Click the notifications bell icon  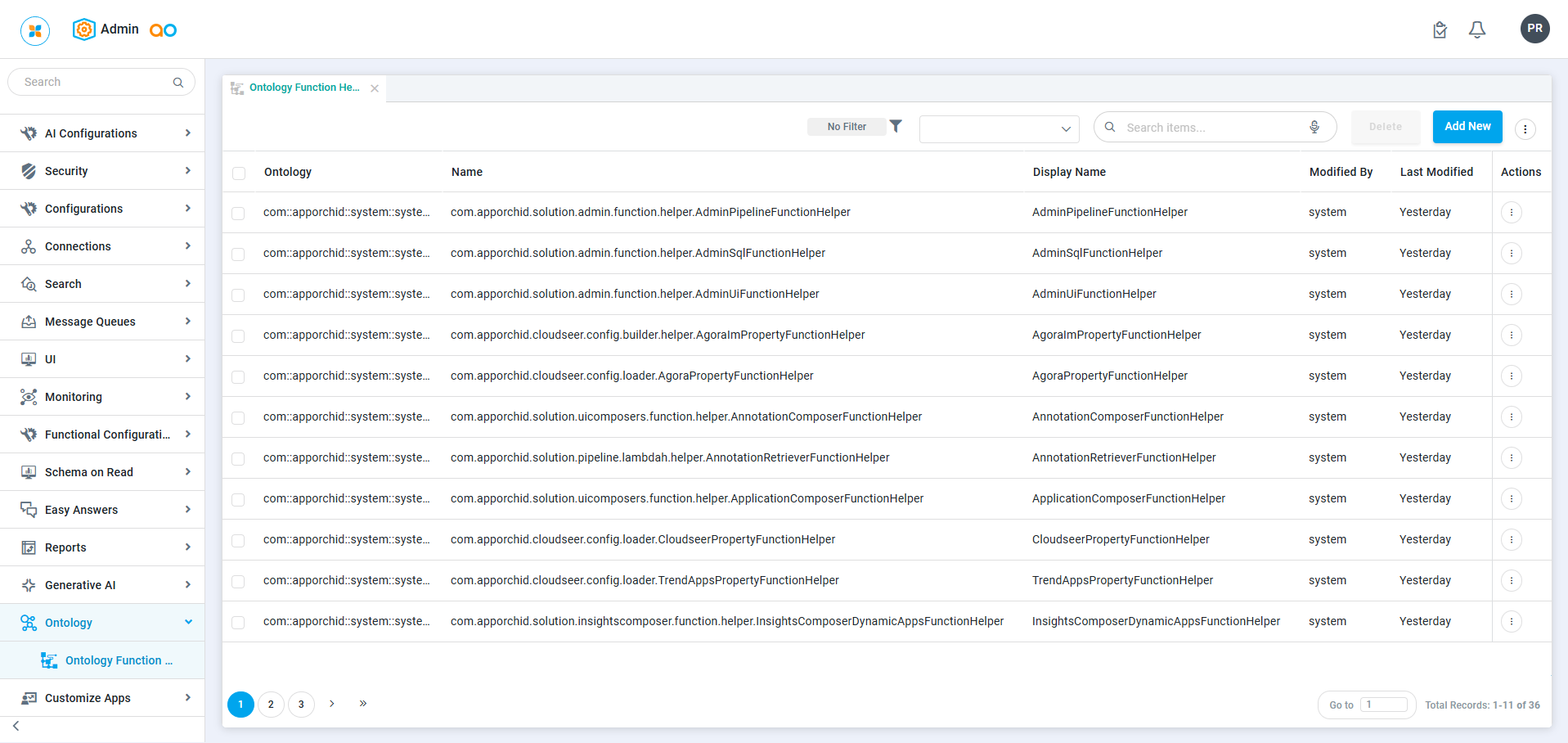tap(1476, 30)
